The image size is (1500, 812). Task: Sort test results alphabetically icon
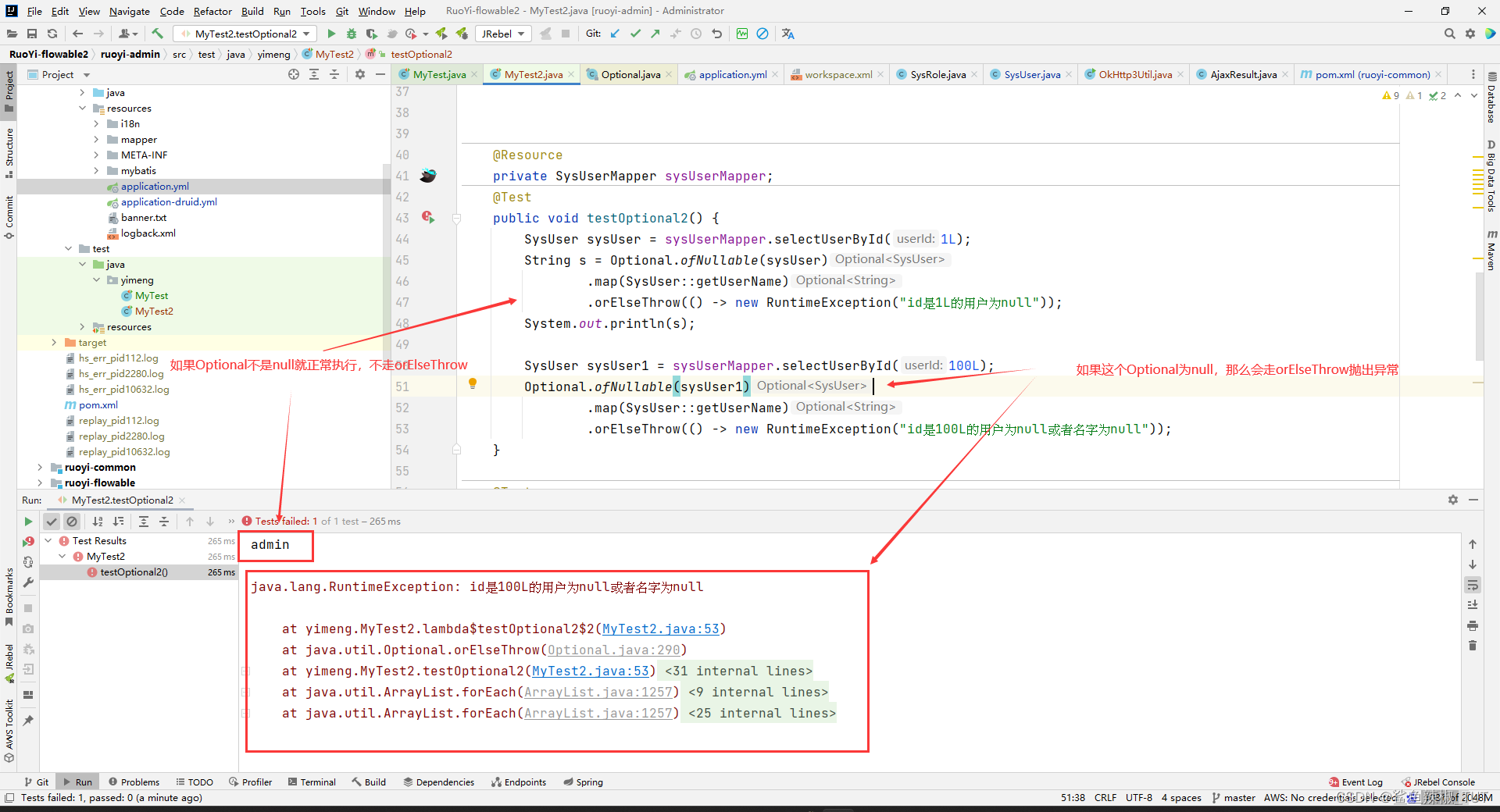point(98,522)
